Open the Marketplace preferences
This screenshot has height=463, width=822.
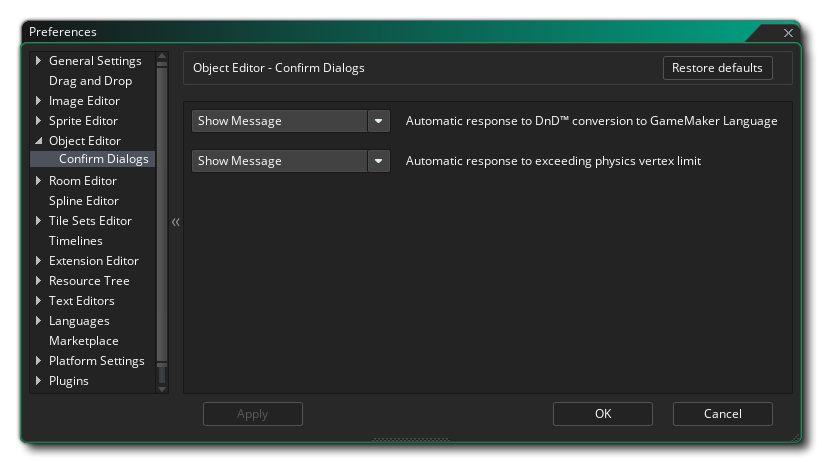coord(83,341)
